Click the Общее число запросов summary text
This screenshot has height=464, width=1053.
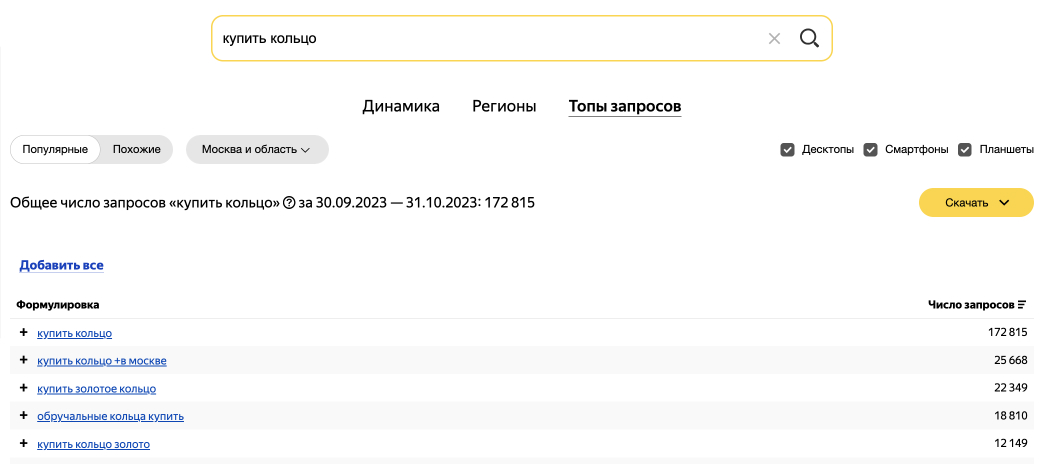click(x=272, y=203)
